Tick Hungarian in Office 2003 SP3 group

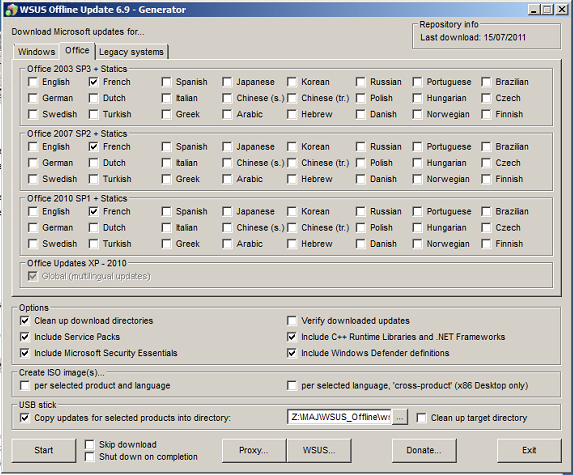click(x=417, y=98)
